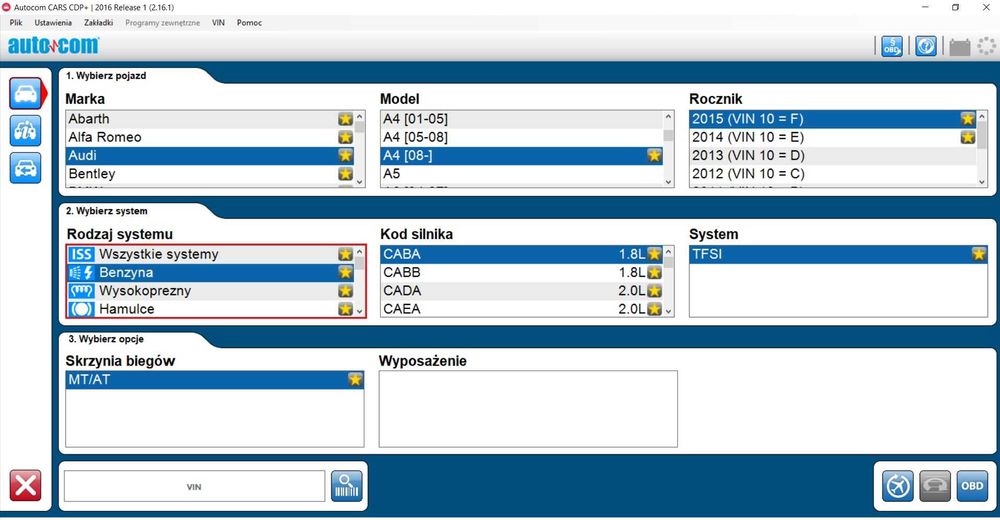Image resolution: width=1000 pixels, height=520 pixels.
Task: Toggle favorite star for CADA engine code
Action: pyautogui.click(x=654, y=291)
